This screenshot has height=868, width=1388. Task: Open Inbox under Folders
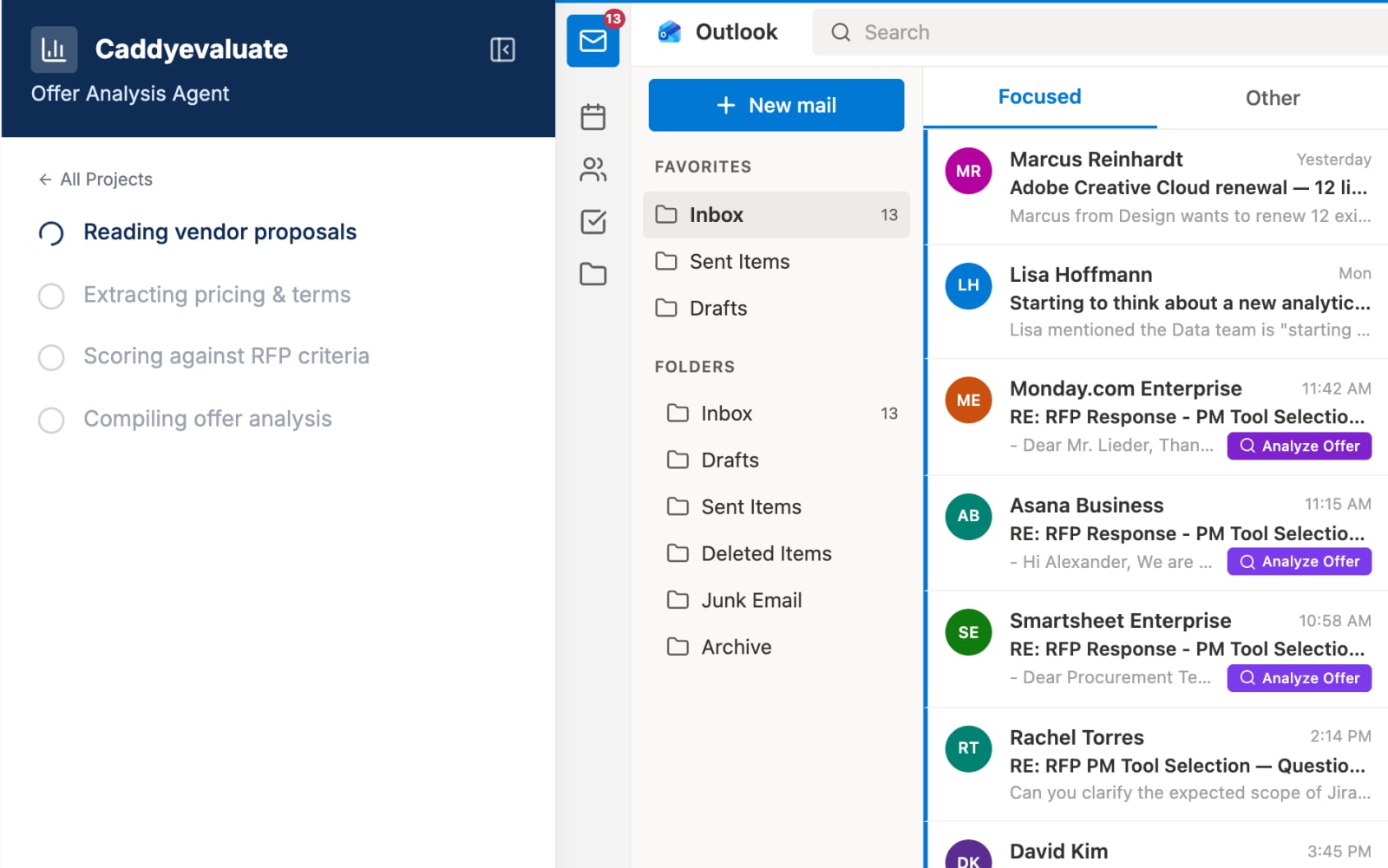[x=776, y=414]
